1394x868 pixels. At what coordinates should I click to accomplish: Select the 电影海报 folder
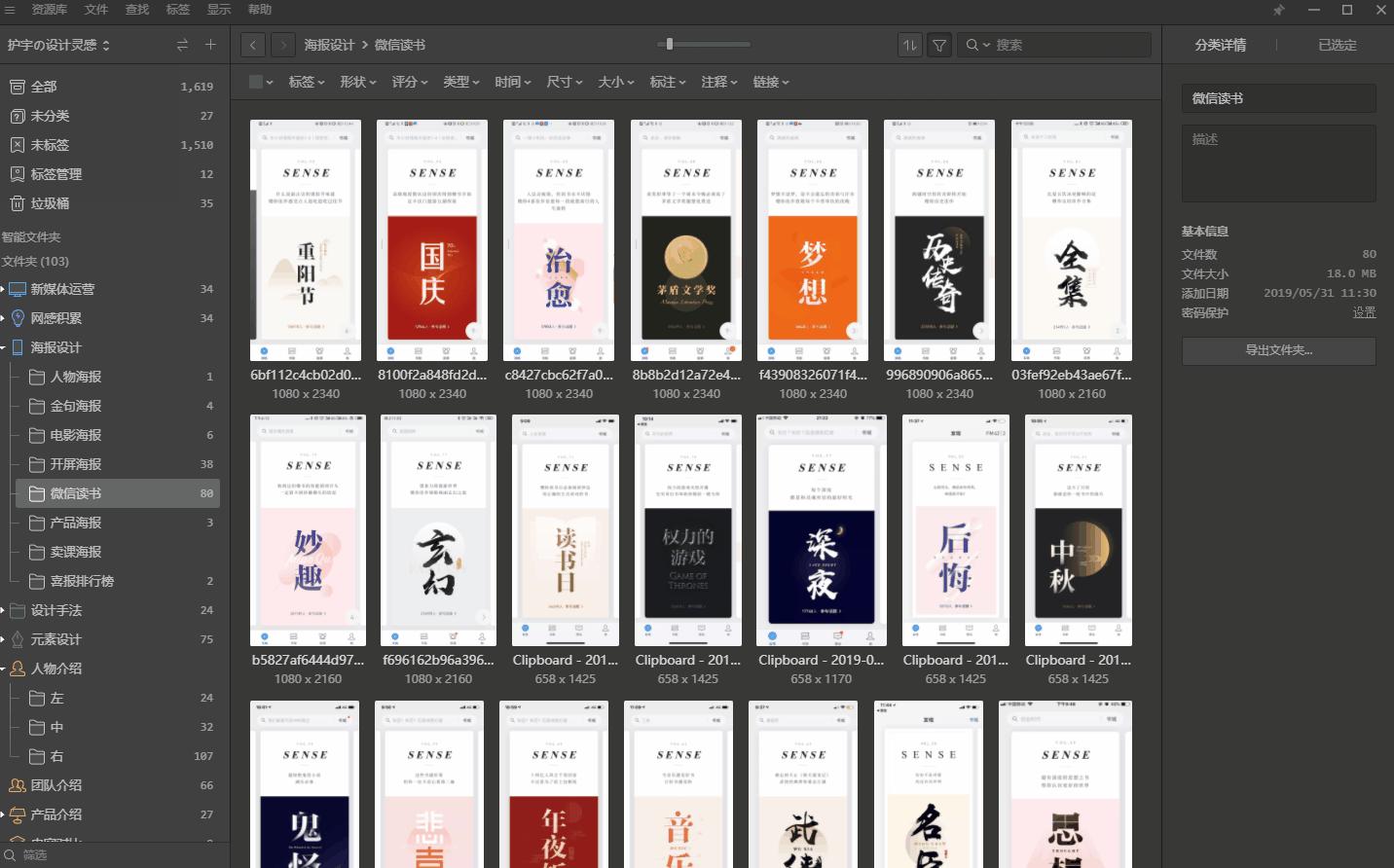(x=119, y=435)
